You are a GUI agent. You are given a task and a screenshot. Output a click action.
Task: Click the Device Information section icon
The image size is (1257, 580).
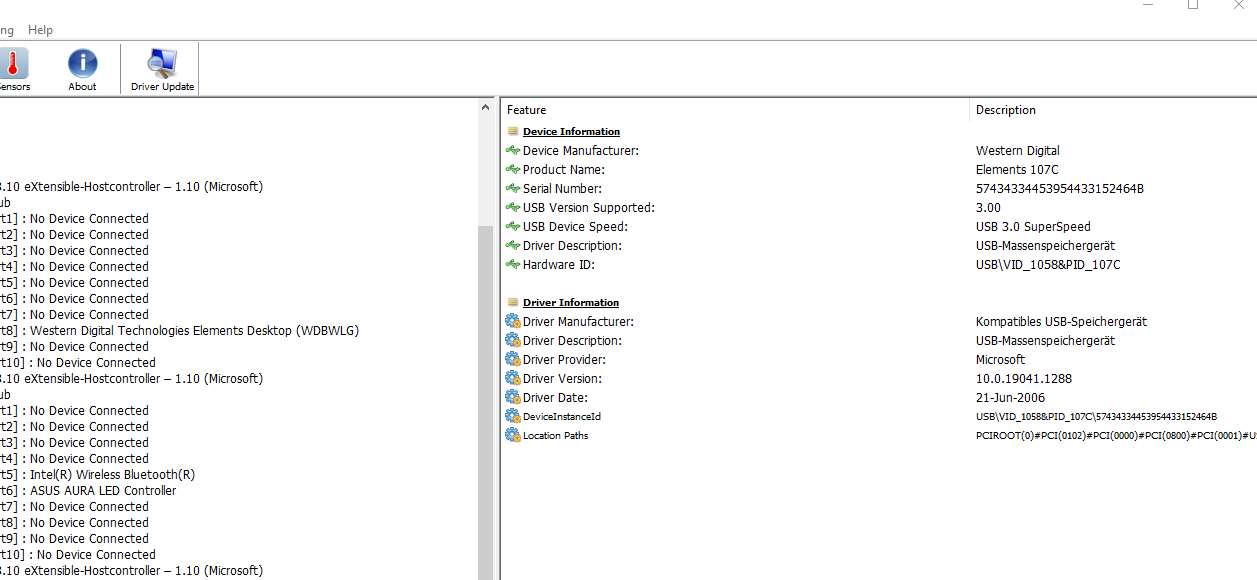point(513,132)
